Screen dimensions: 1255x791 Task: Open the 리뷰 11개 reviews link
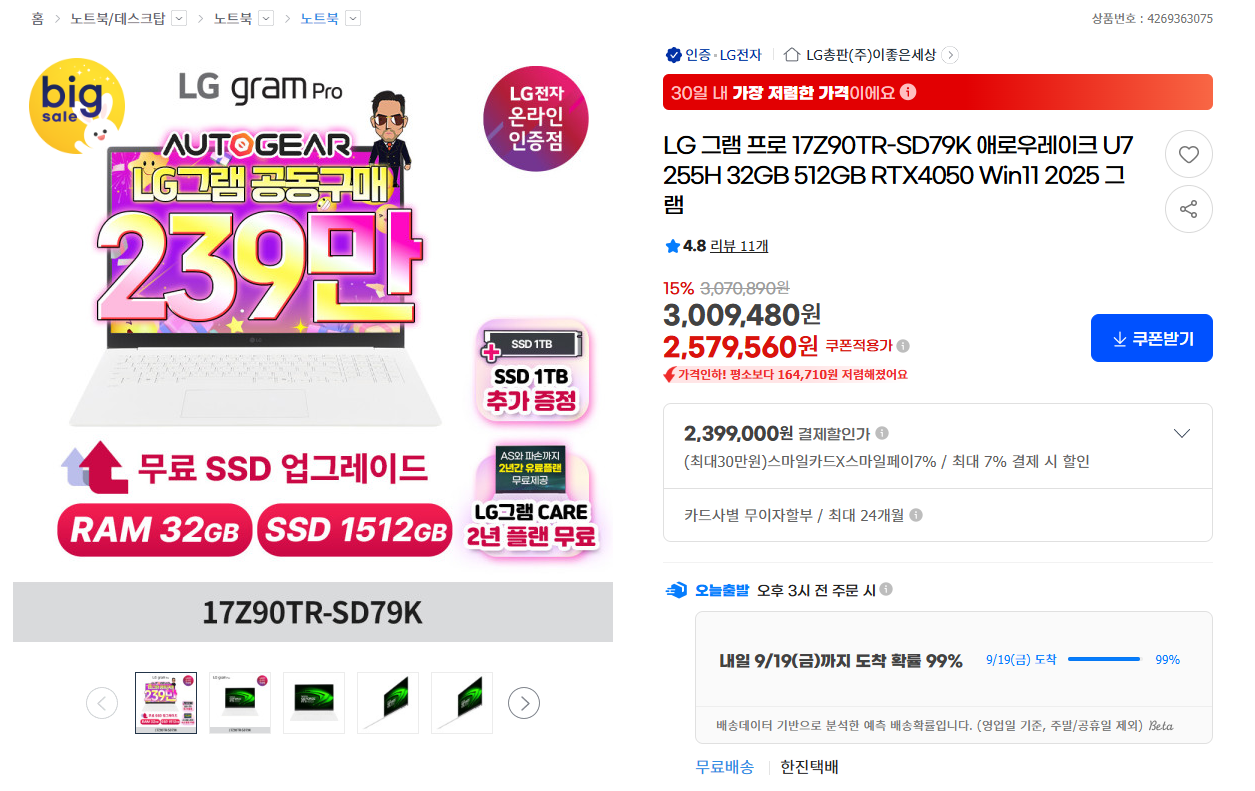click(x=739, y=246)
